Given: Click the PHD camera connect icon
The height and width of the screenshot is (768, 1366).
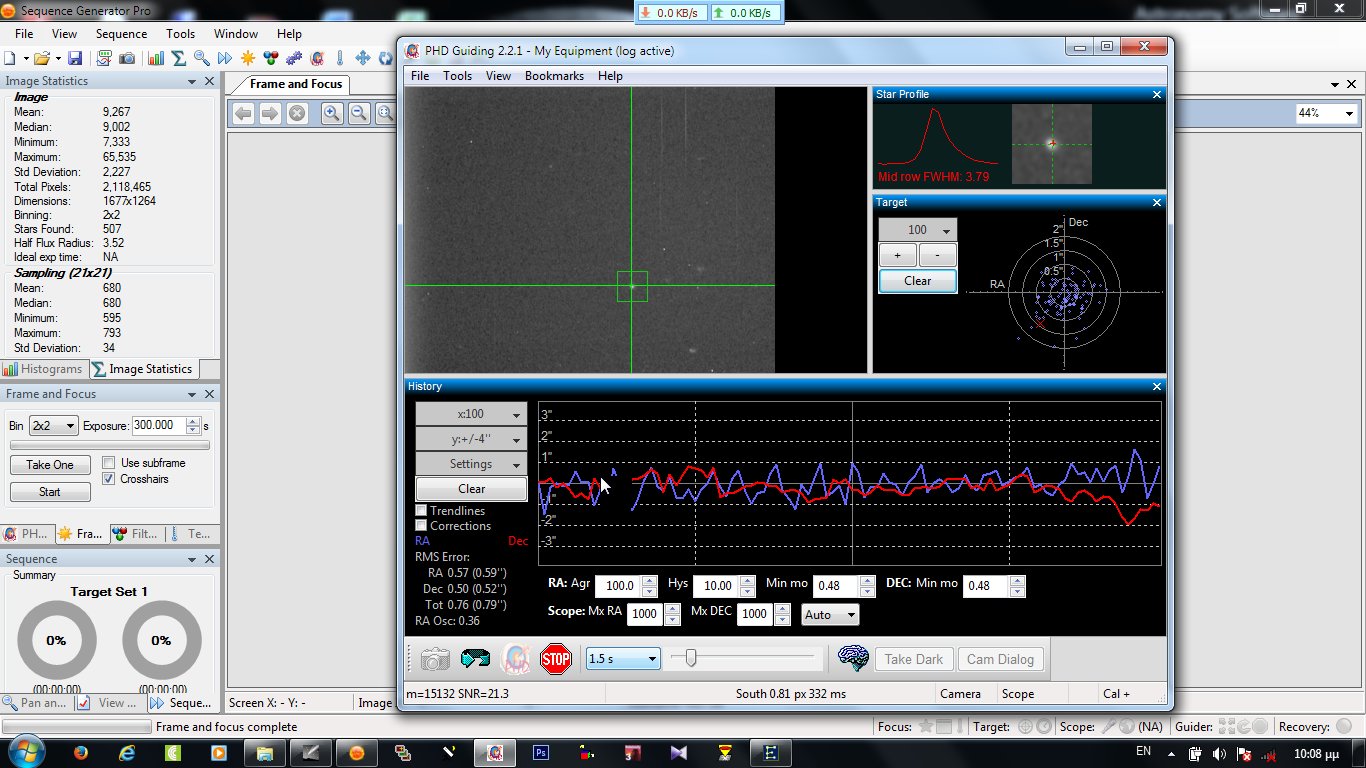Looking at the screenshot, I should pyautogui.click(x=435, y=659).
